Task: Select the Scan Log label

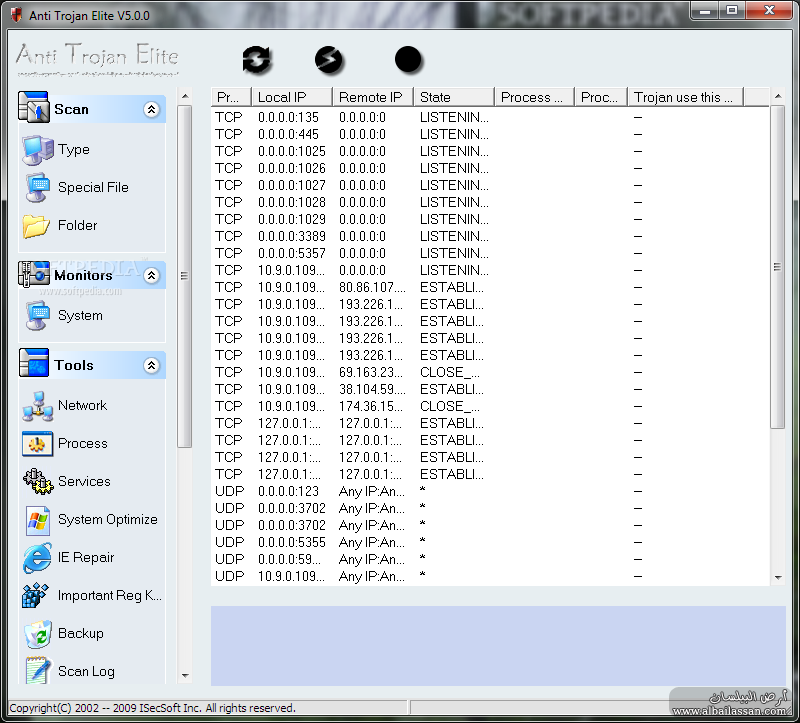Action: 86,671
